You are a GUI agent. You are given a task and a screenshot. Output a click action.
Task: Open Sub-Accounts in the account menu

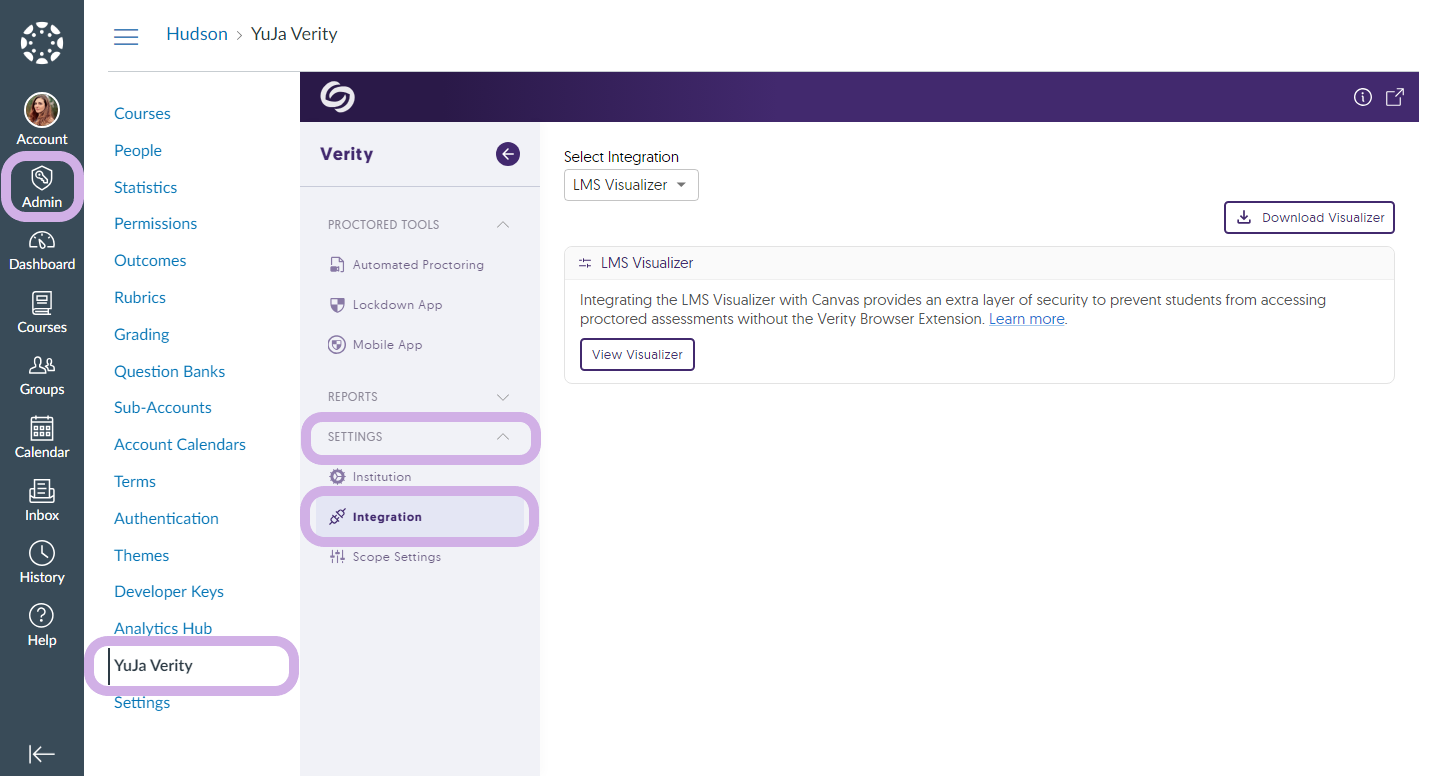(x=163, y=408)
